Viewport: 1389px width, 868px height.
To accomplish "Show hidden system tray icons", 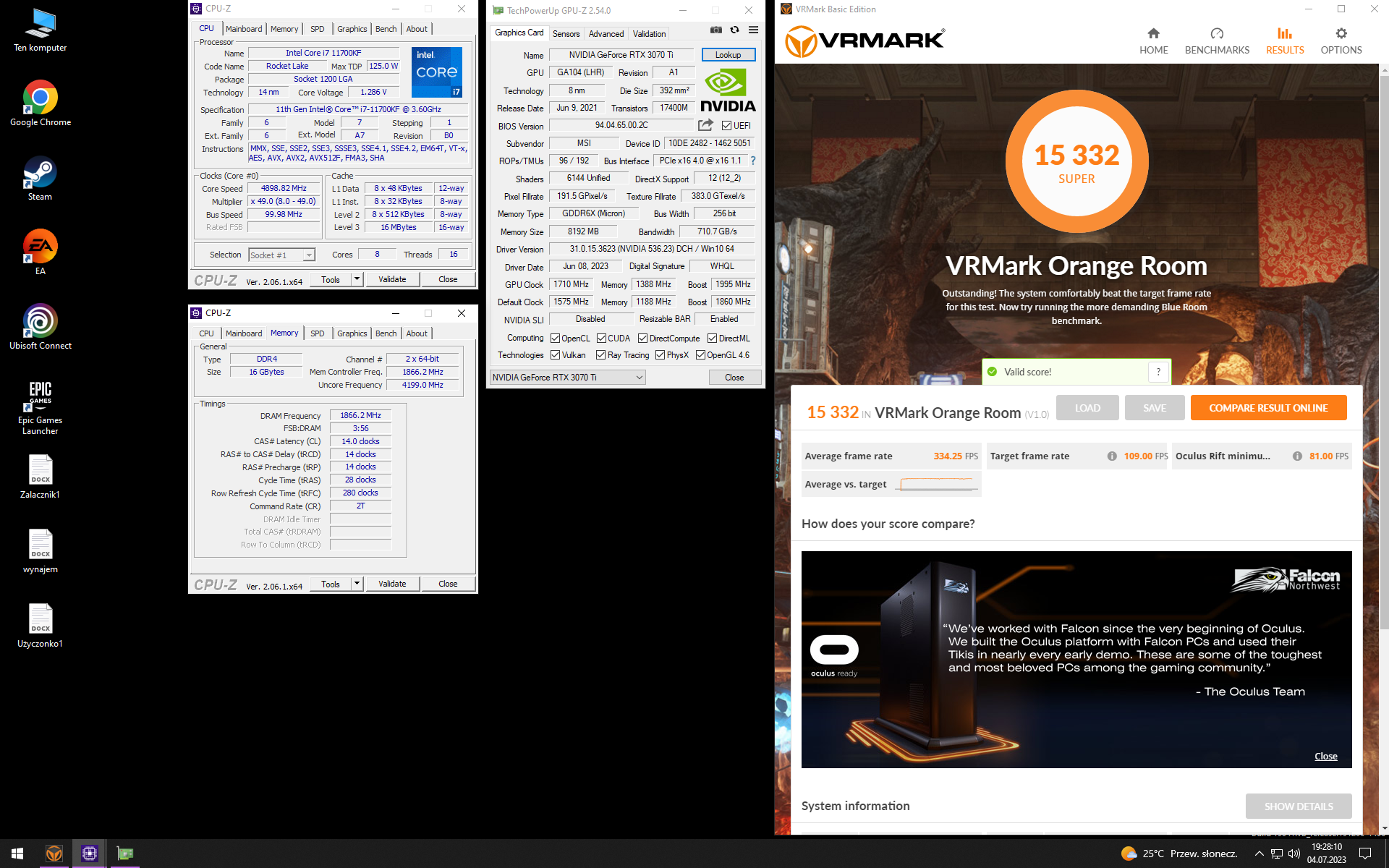I will [x=1259, y=854].
